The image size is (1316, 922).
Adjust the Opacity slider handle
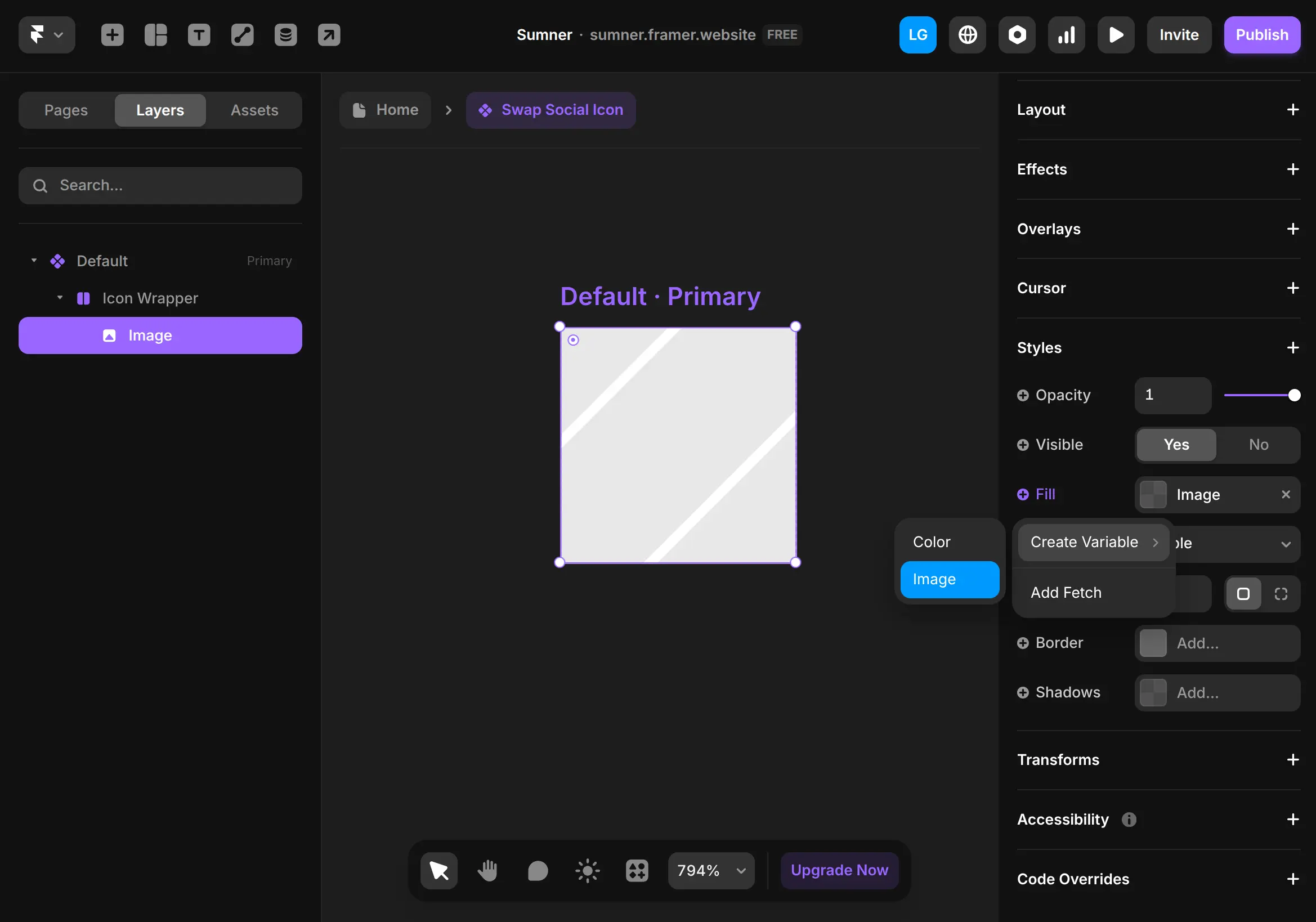(1294, 395)
